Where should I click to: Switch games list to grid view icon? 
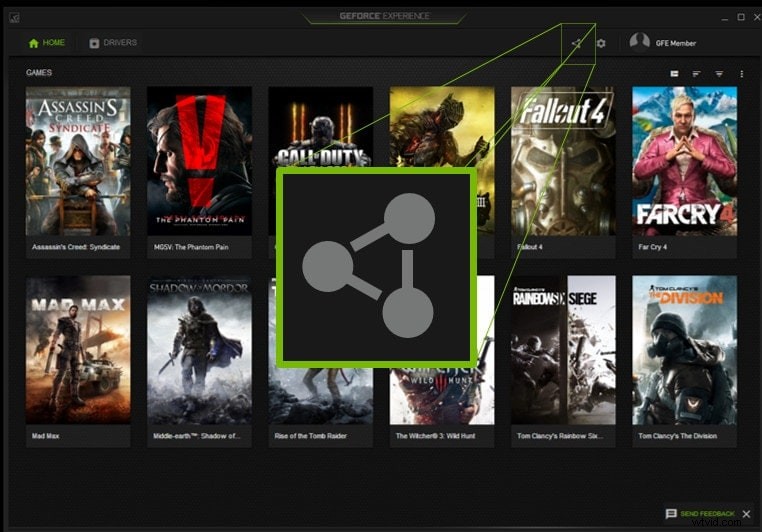(x=674, y=74)
